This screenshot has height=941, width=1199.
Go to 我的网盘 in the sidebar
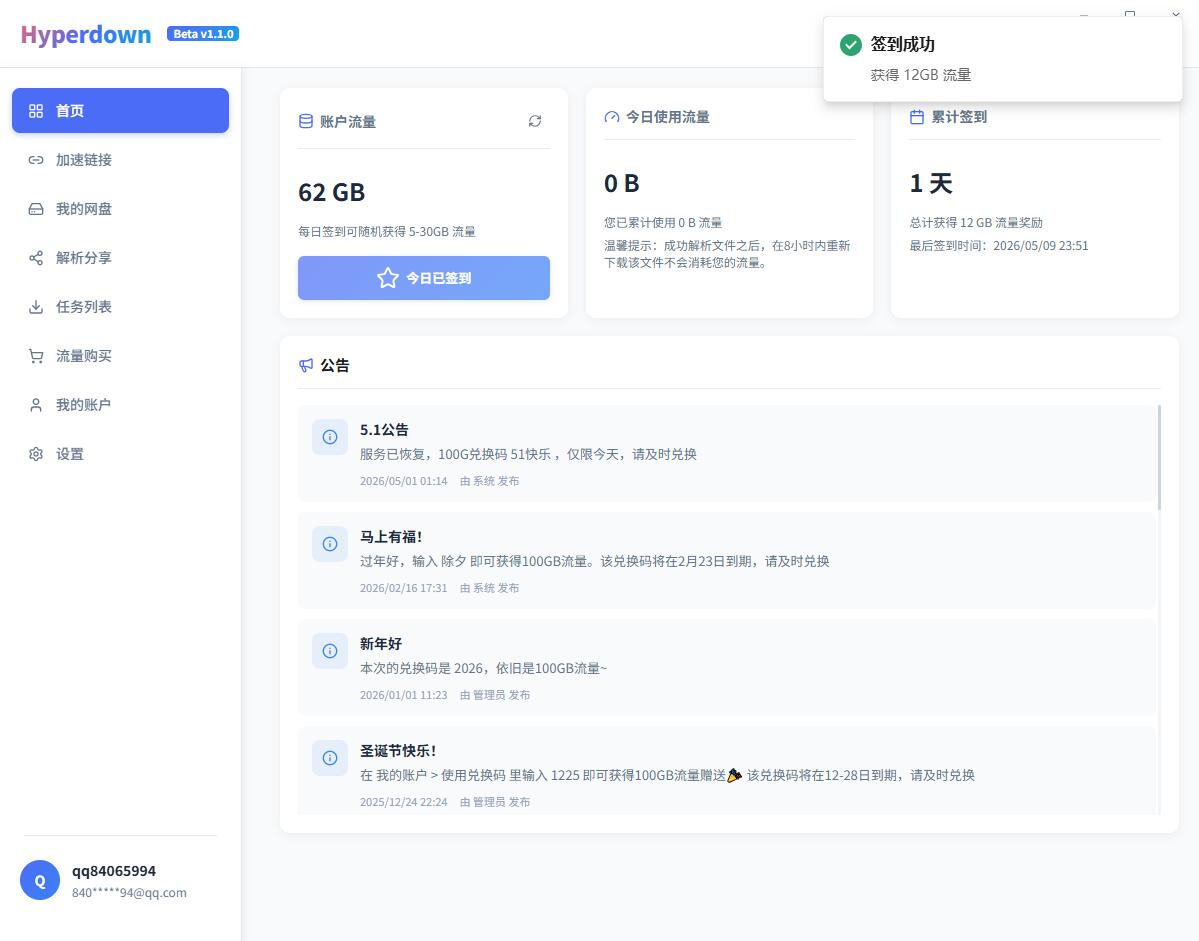[120, 209]
